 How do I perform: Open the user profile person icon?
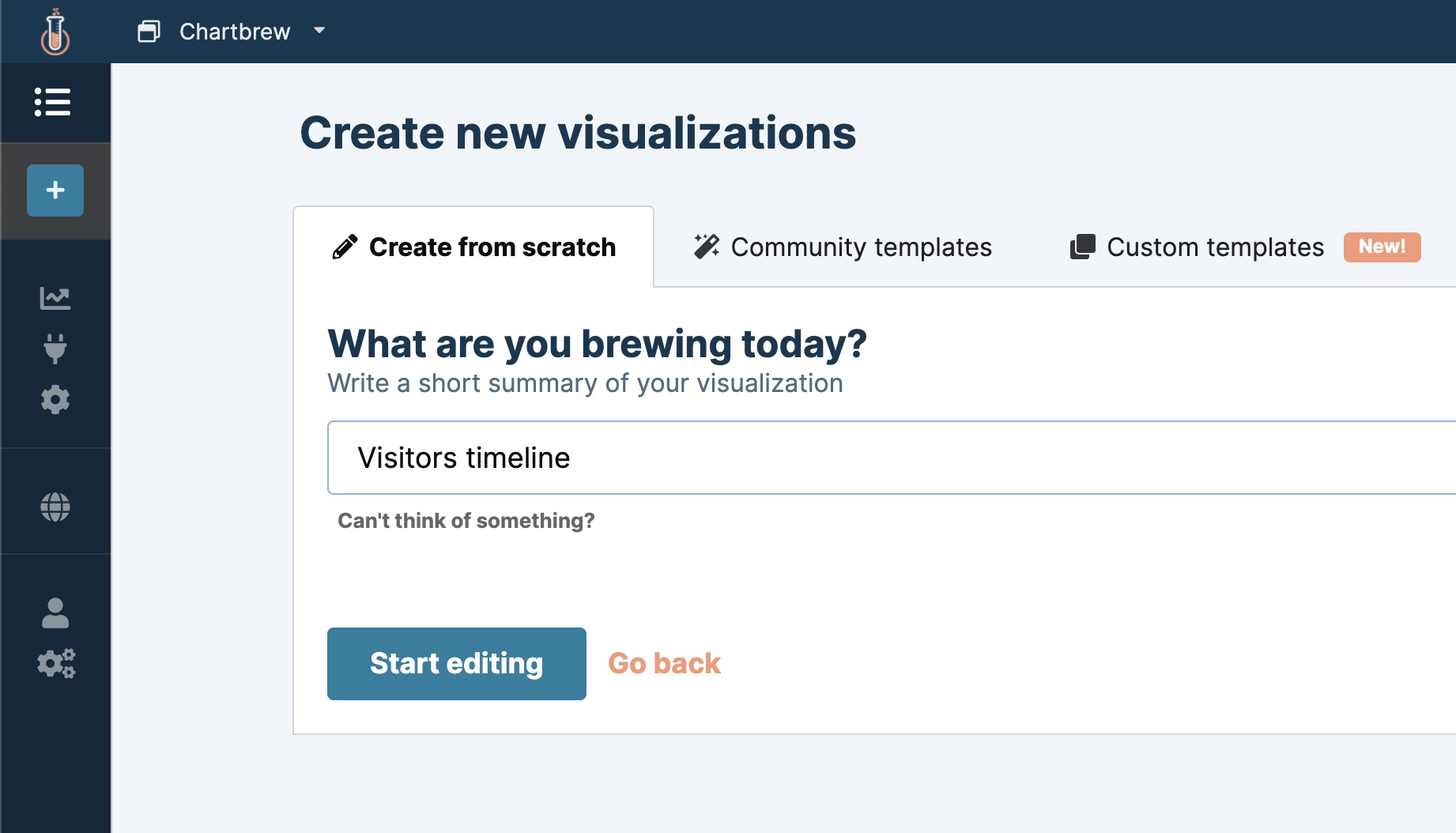coord(55,613)
